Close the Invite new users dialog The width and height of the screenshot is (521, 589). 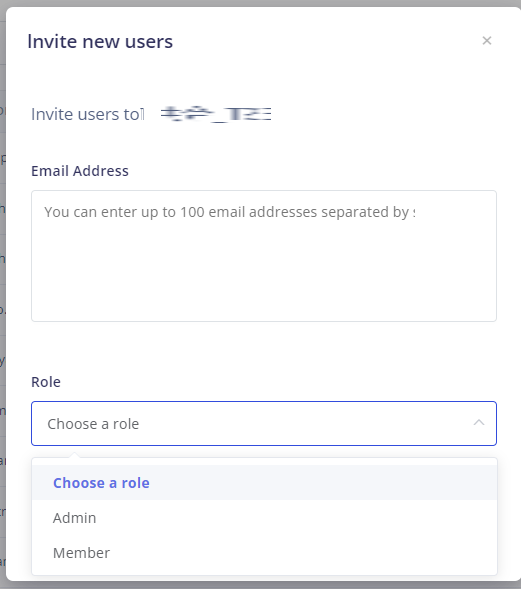(x=487, y=41)
